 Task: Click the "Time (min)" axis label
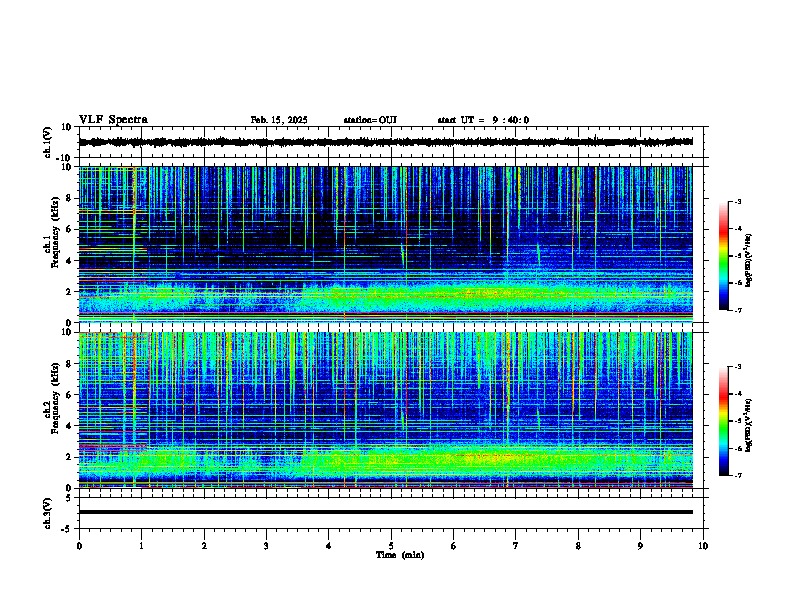[x=400, y=555]
